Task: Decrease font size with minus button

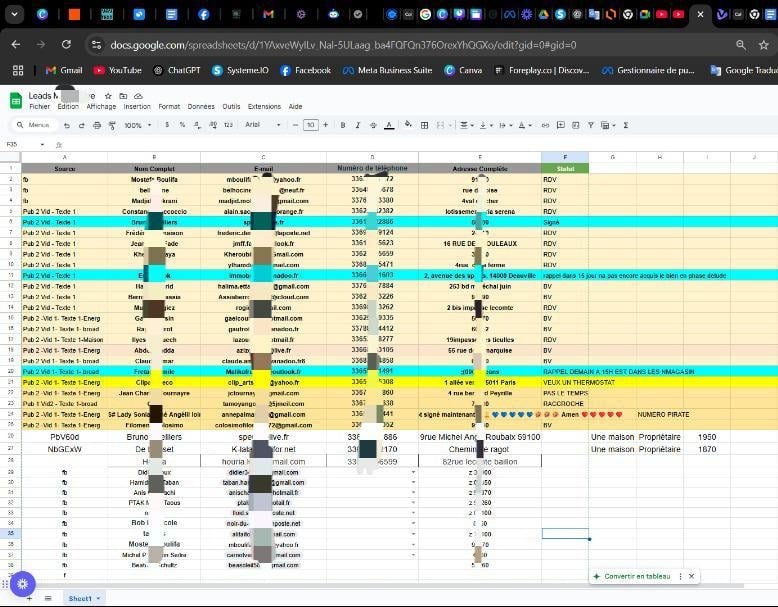Action: [295, 125]
